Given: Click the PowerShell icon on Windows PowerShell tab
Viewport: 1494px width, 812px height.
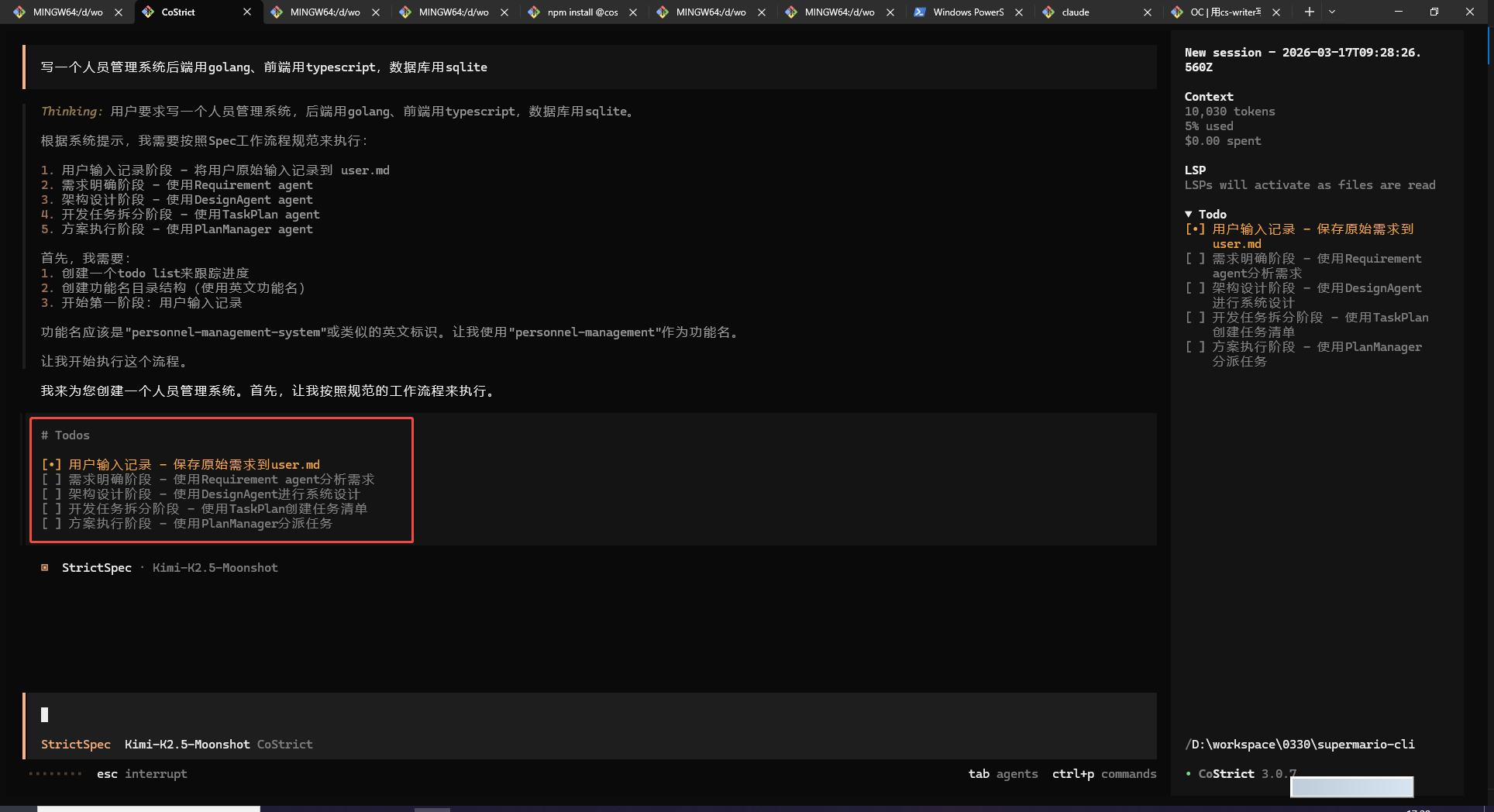Looking at the screenshot, I should point(920,12).
